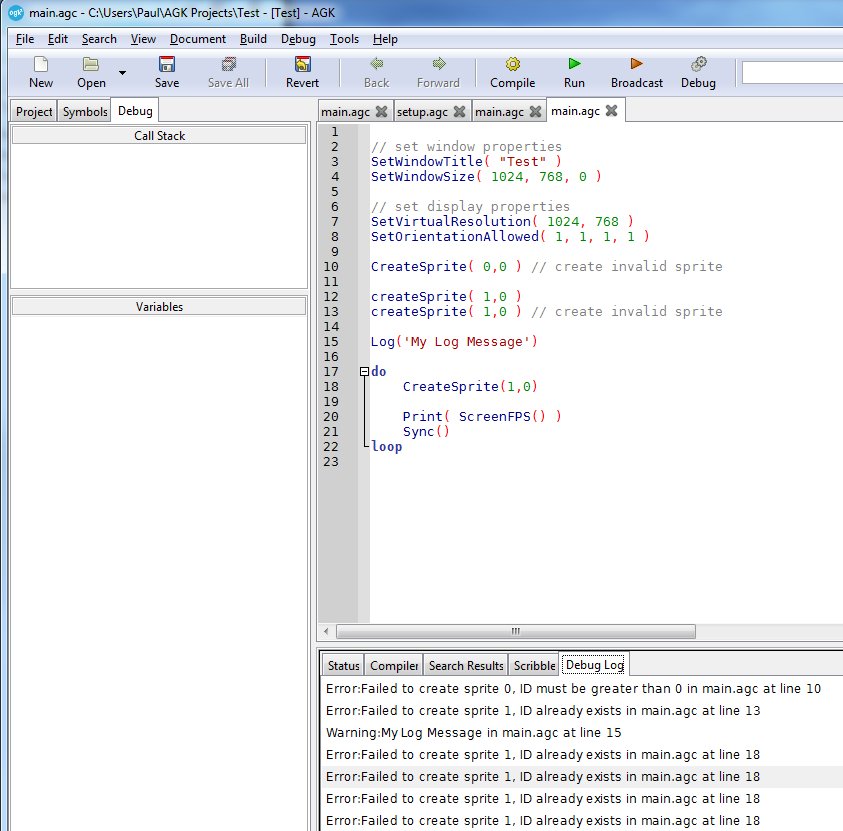843x831 pixels.
Task: Compile the current project
Action: point(512,72)
